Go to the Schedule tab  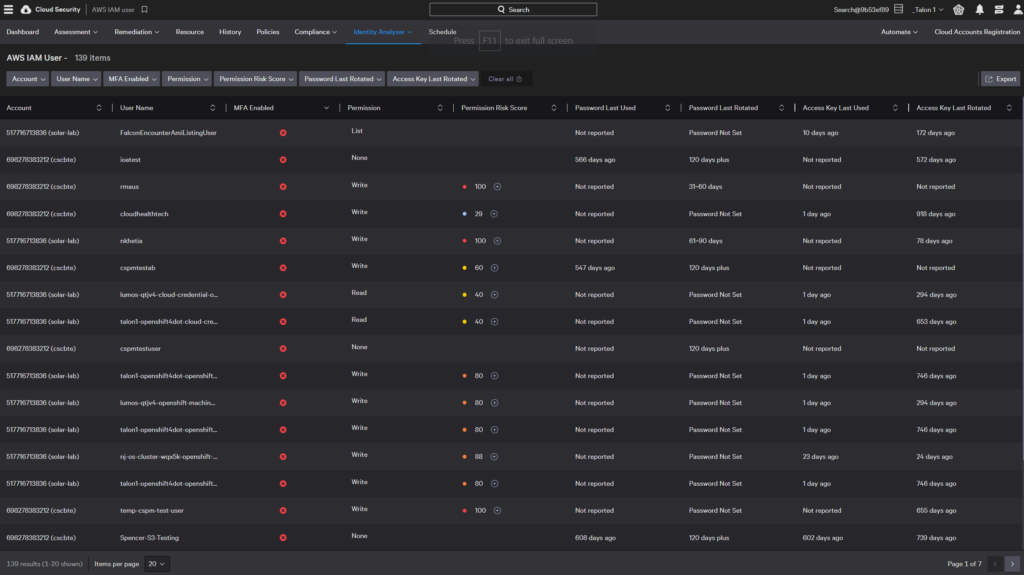pyautogui.click(x=442, y=32)
